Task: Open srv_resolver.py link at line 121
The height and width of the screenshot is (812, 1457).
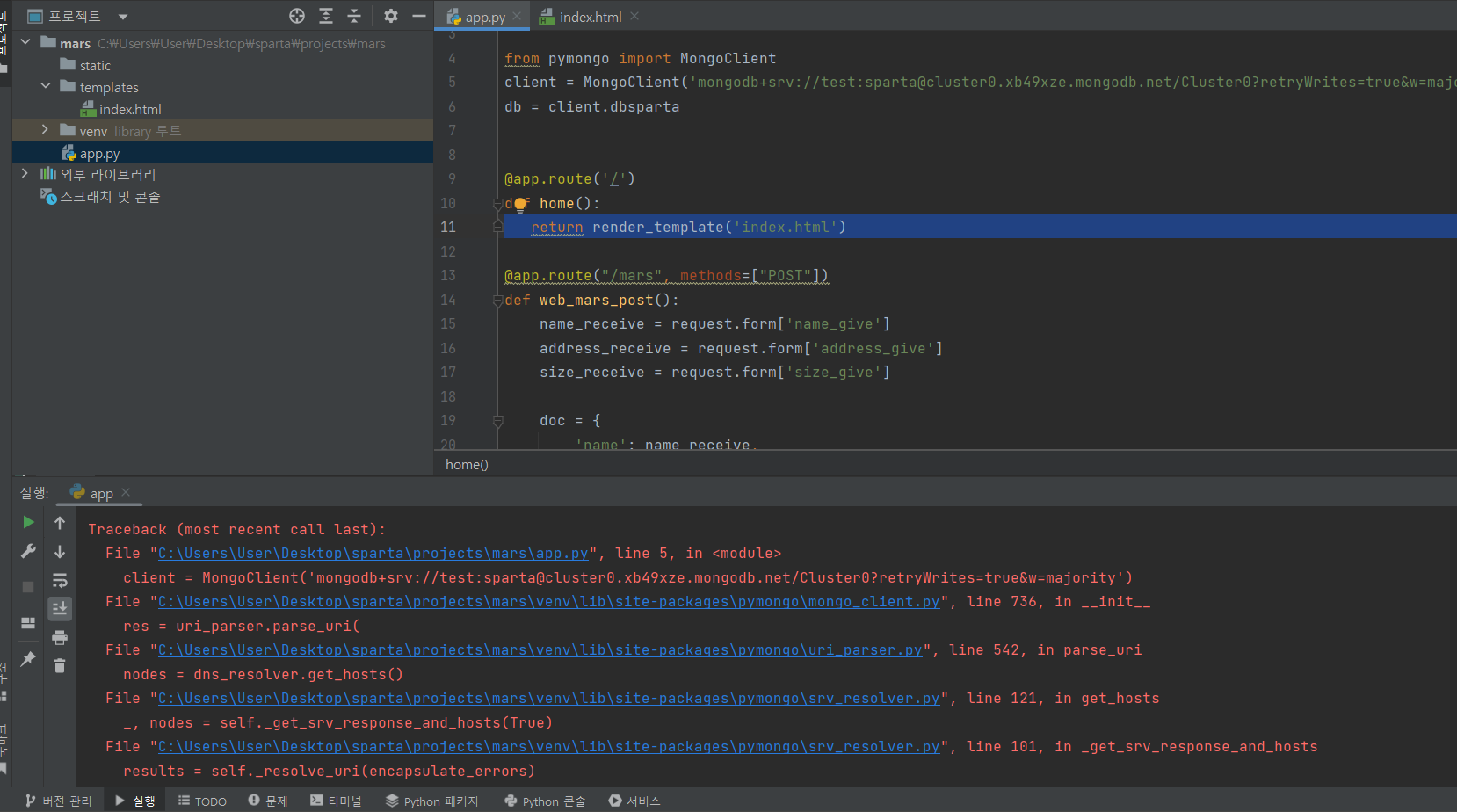Action: 549,699
